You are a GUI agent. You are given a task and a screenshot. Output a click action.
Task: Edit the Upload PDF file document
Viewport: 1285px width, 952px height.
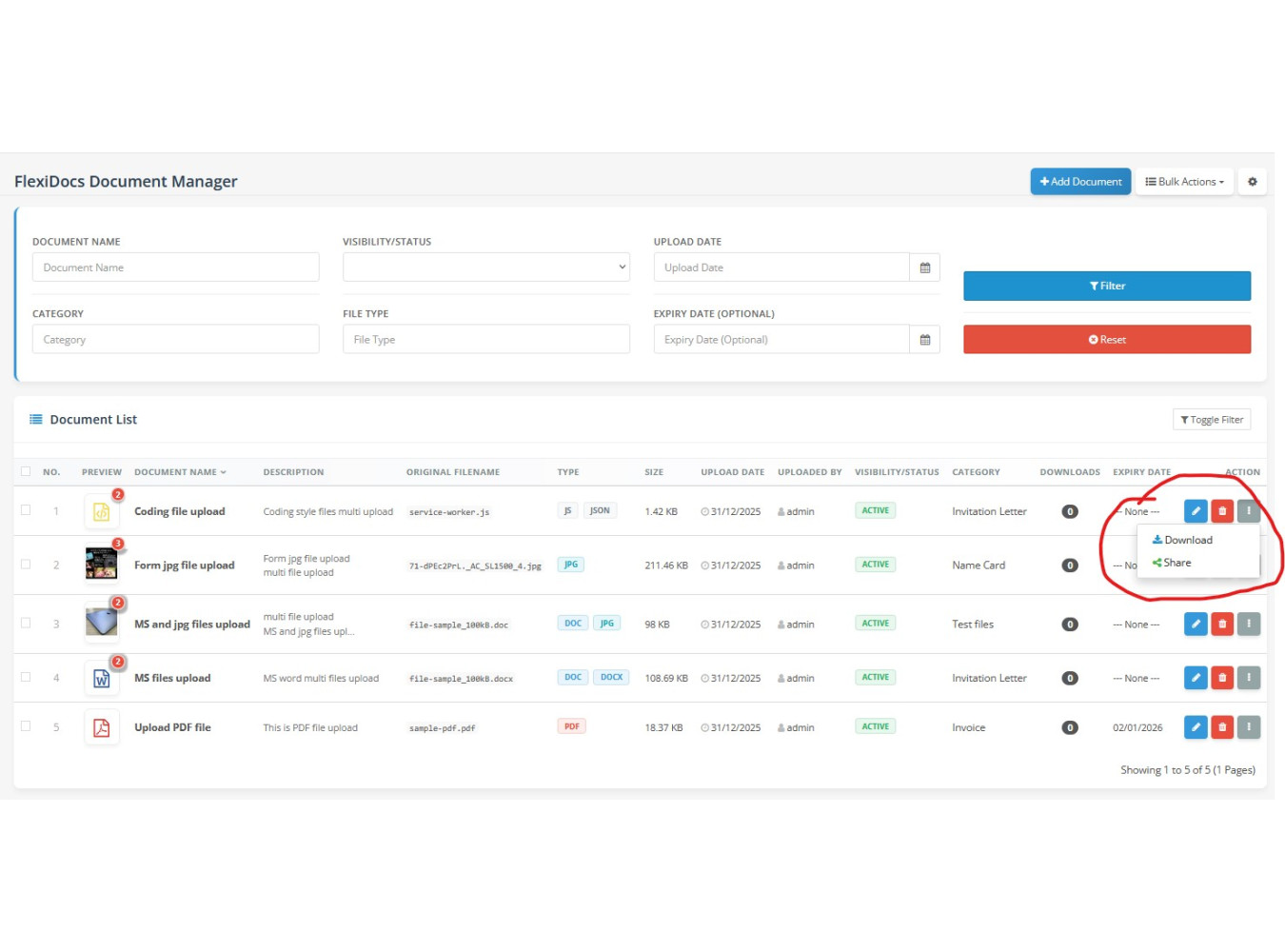(1196, 727)
